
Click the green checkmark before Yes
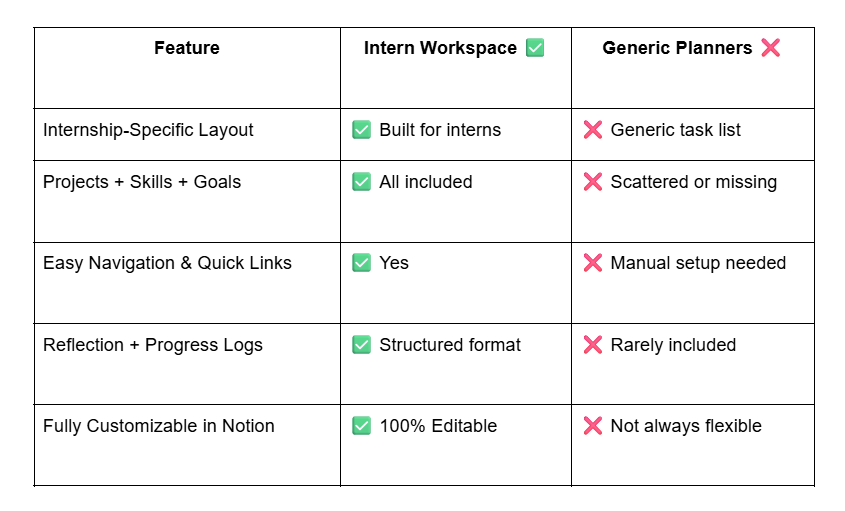(x=362, y=263)
